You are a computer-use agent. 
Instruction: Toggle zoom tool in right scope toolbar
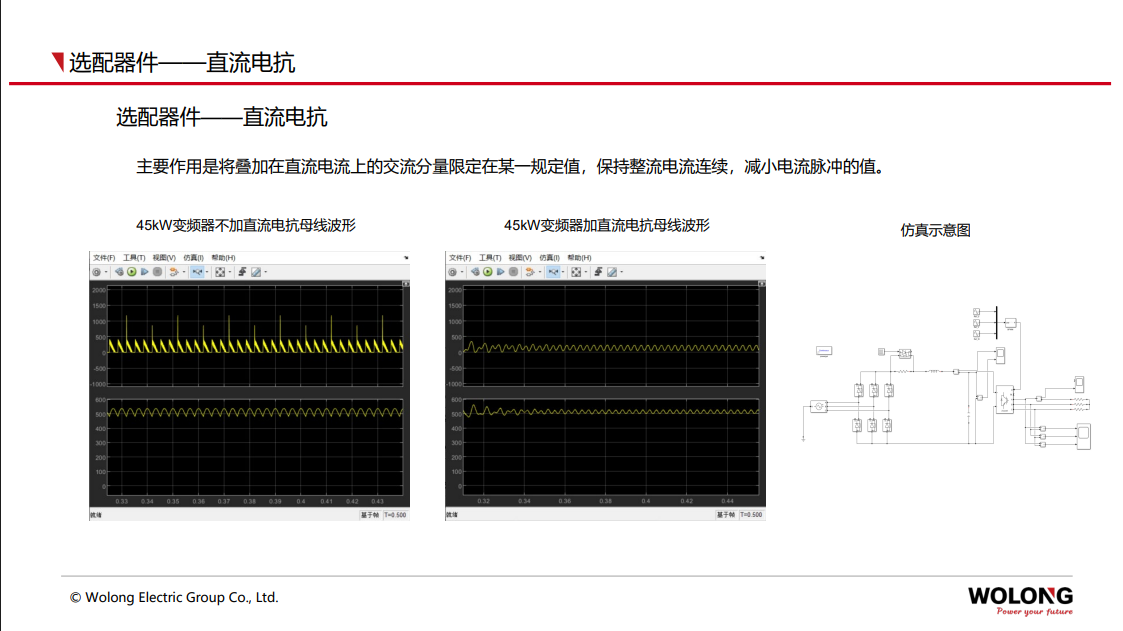[553, 271]
